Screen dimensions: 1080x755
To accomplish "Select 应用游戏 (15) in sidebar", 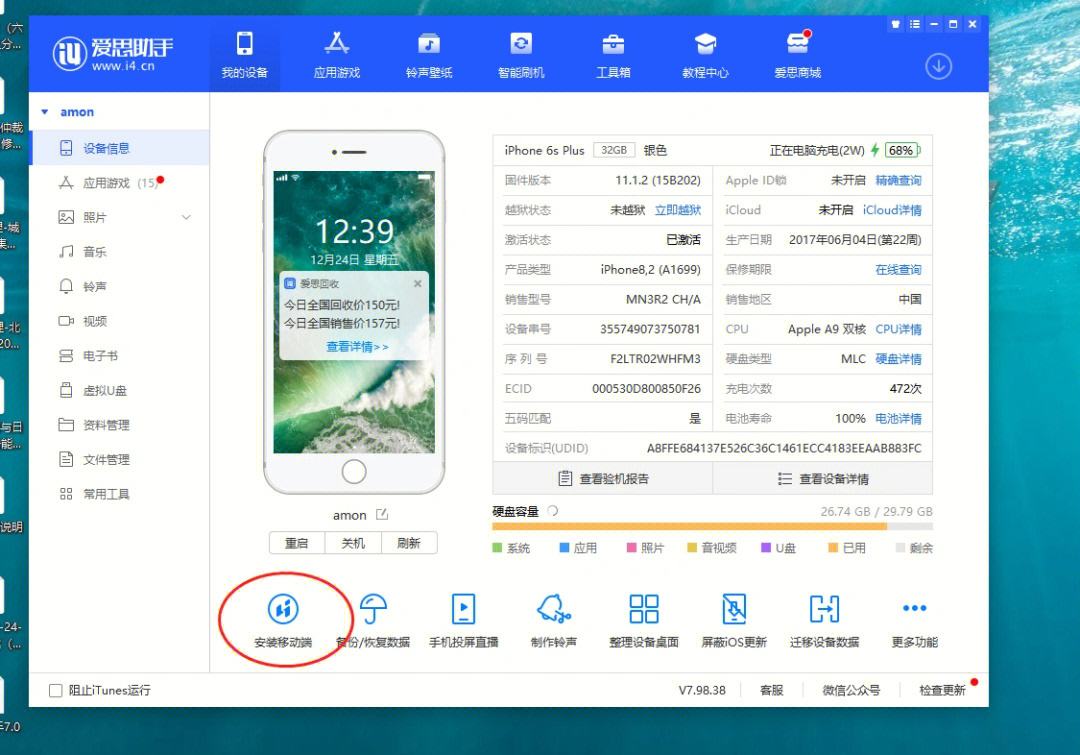I will pyautogui.click(x=120, y=183).
